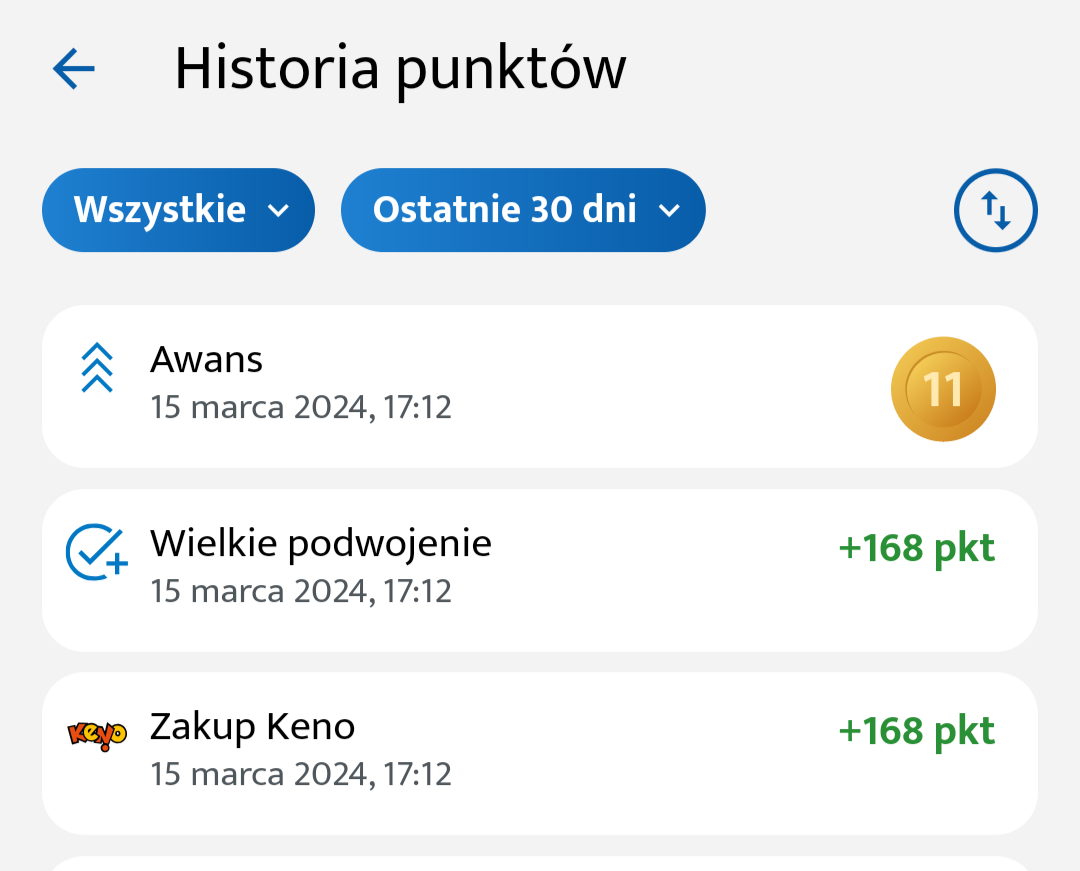
Task: Tap +168 pkt on Wielkie podwojenie
Action: (x=917, y=549)
